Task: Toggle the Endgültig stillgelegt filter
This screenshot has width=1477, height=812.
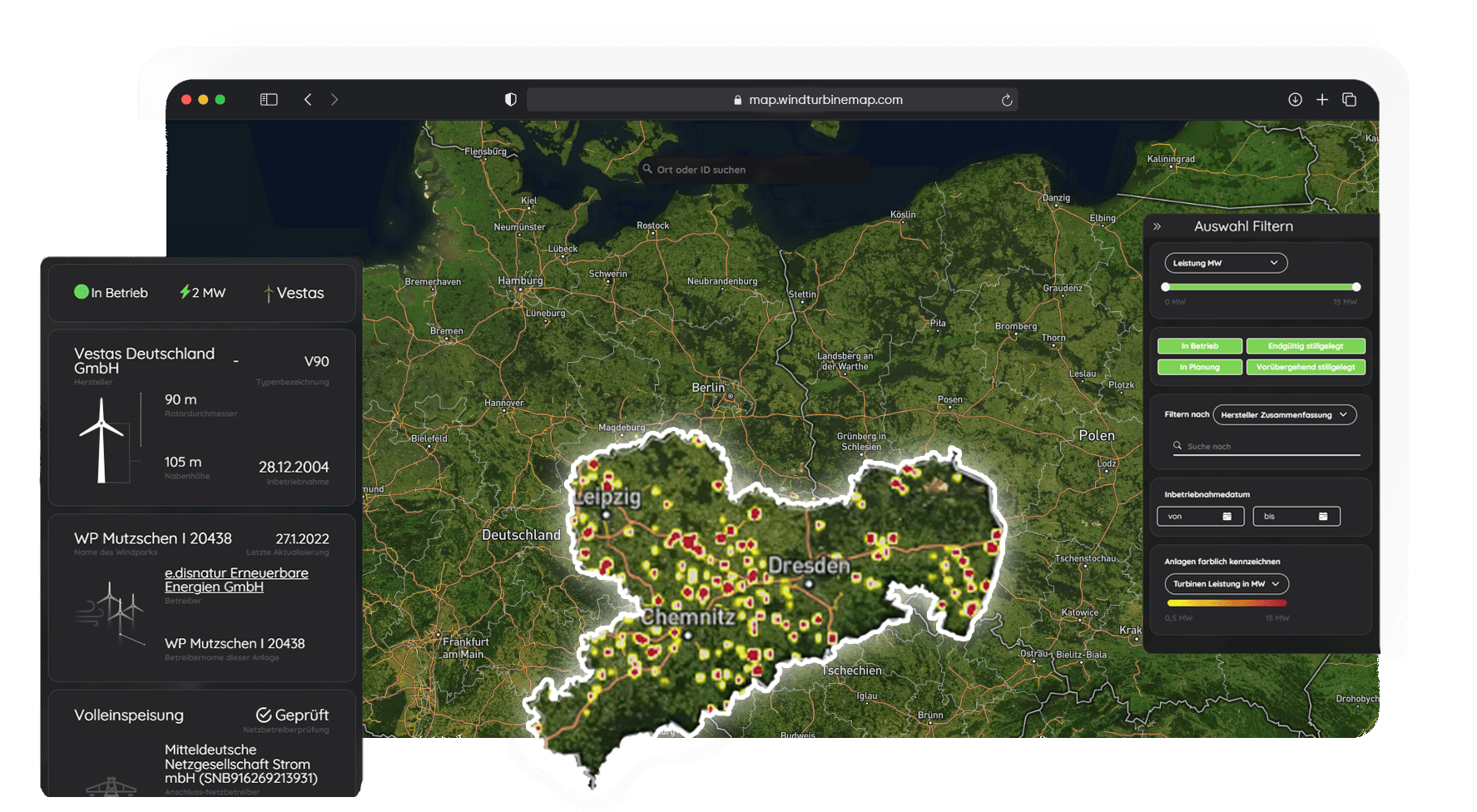Action: point(1306,346)
